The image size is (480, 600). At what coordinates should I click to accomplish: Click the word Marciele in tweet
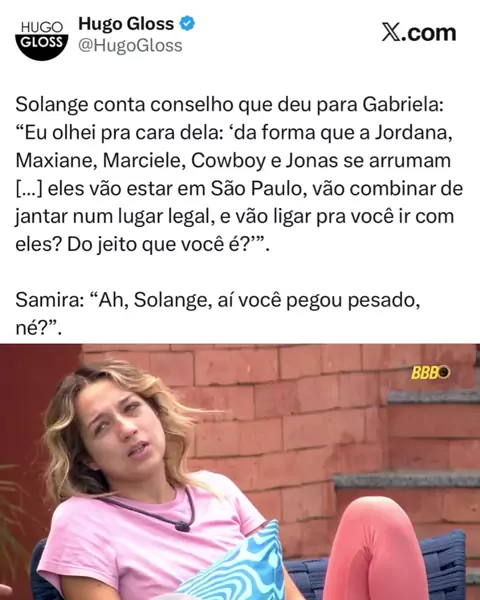pos(144,161)
